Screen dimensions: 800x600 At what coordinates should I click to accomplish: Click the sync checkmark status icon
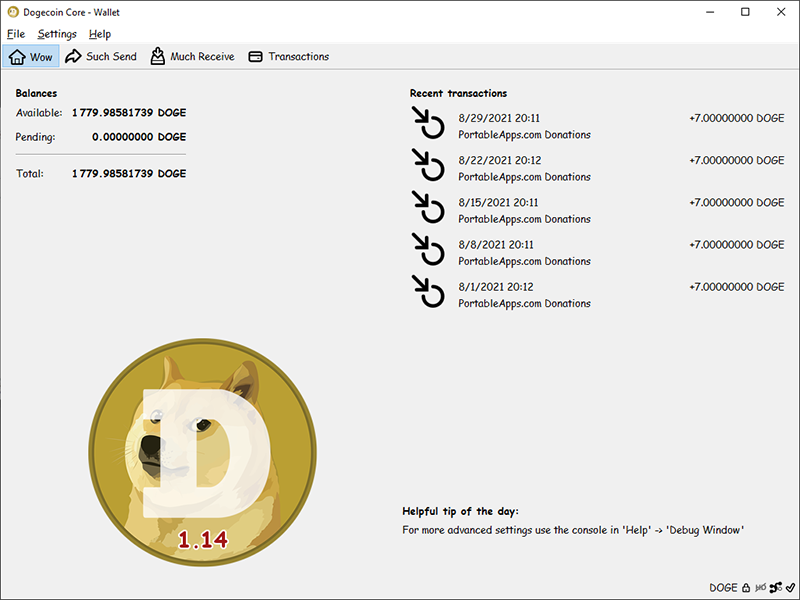pos(789,588)
